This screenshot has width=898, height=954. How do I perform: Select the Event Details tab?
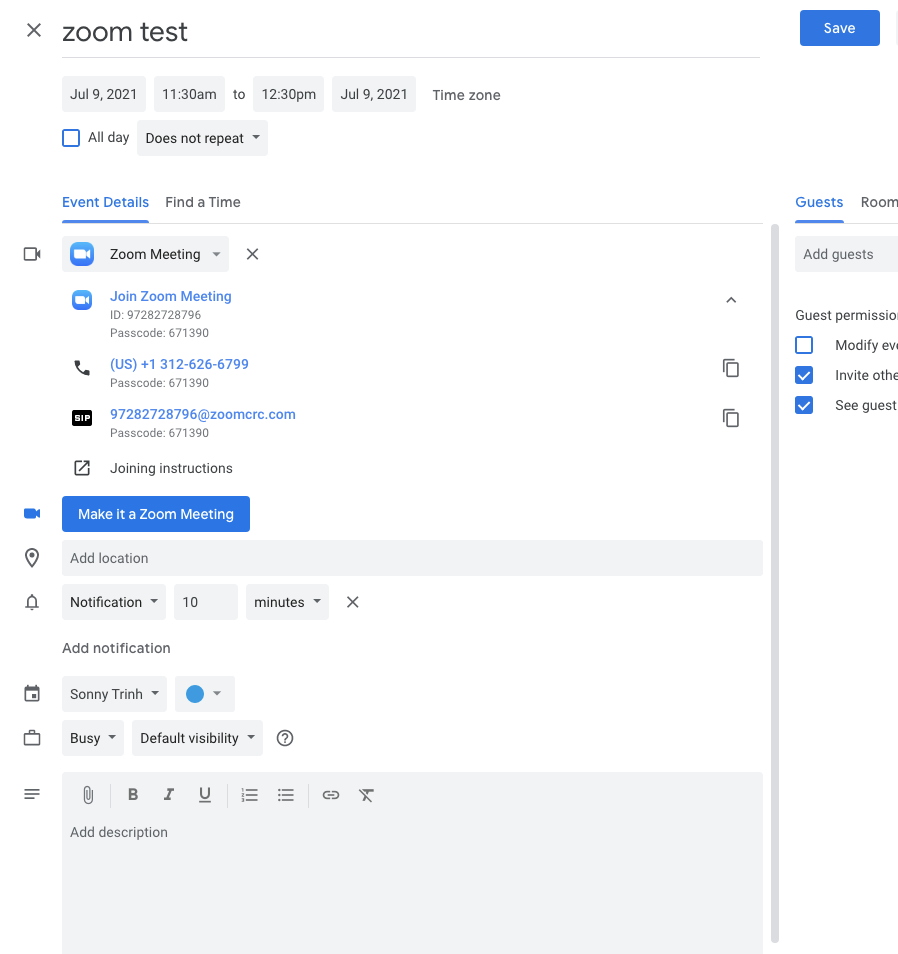tap(105, 202)
